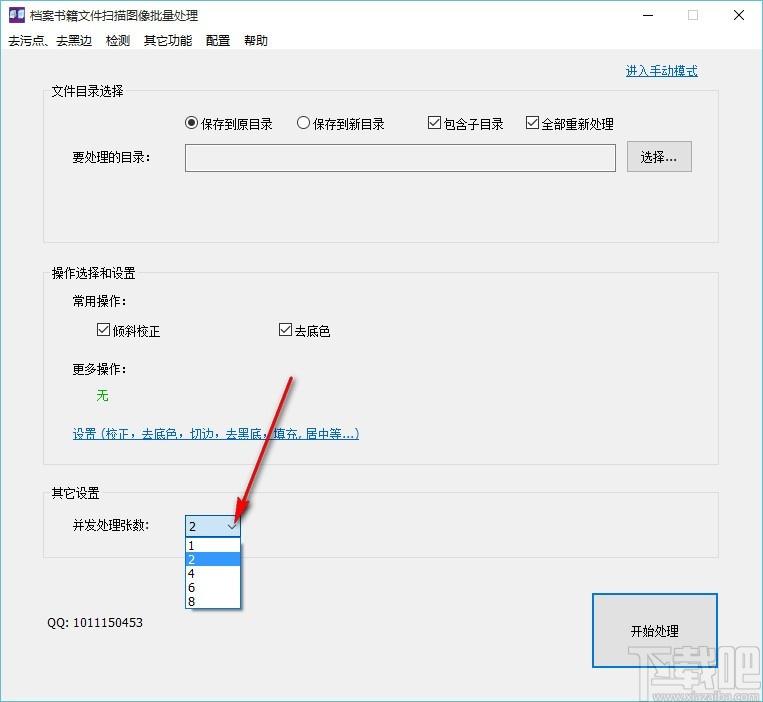Open the 其它功能 menu

click(168, 40)
